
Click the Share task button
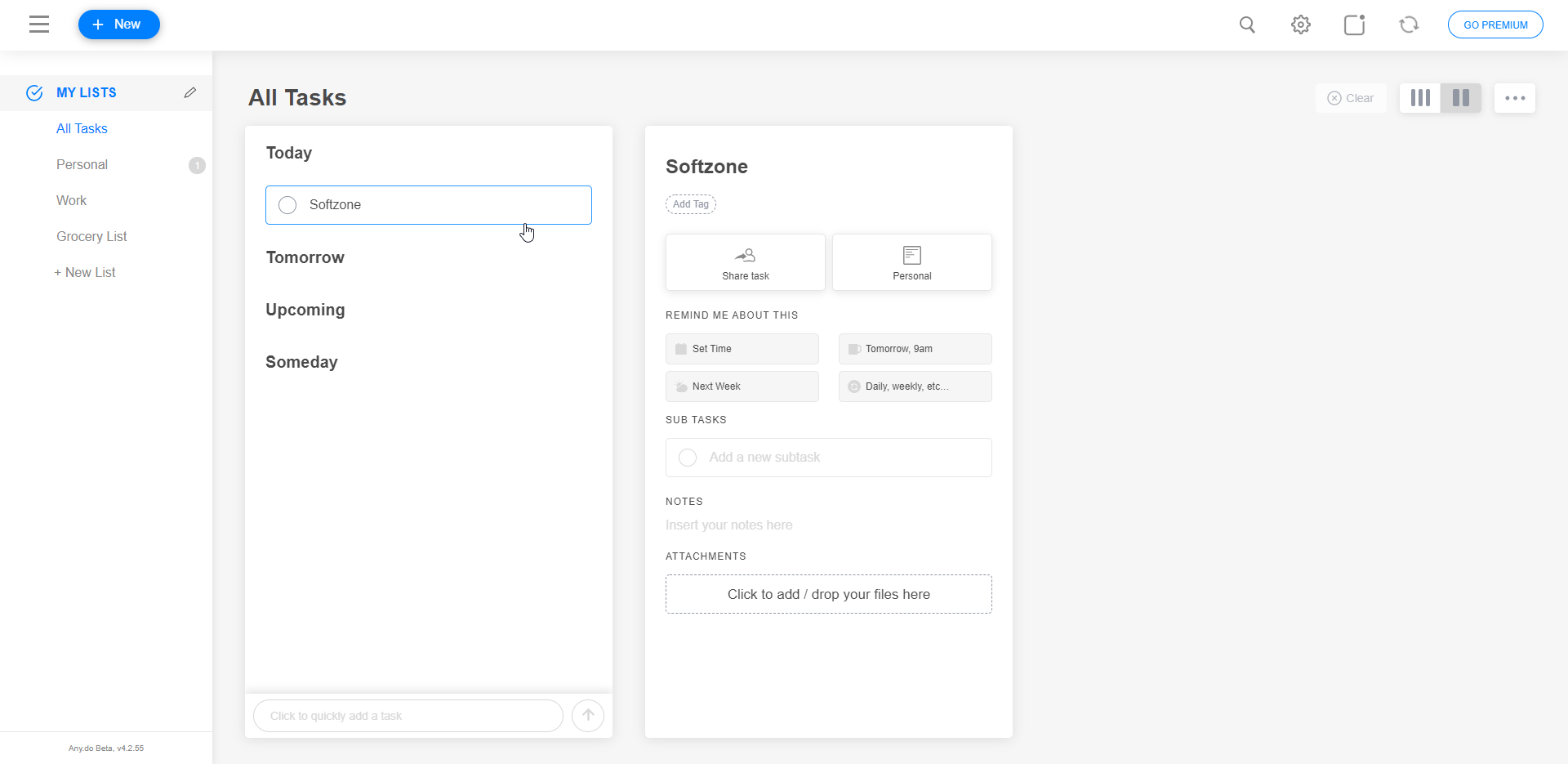[746, 262]
